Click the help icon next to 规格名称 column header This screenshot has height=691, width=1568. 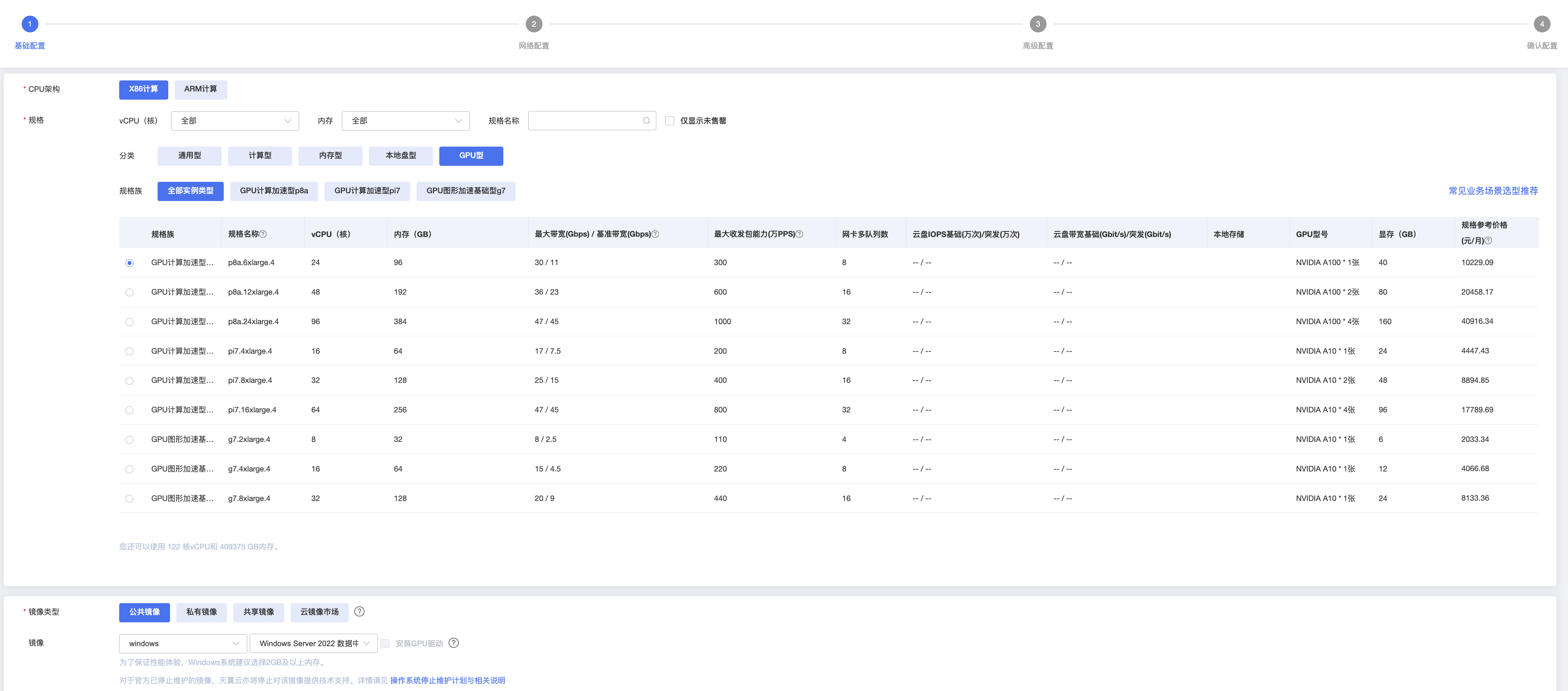263,234
